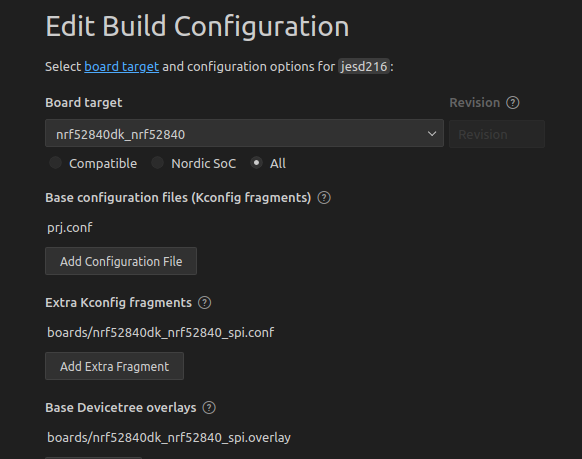Follow the 'board target' hyperlink
The width and height of the screenshot is (582, 459).
click(x=121, y=67)
